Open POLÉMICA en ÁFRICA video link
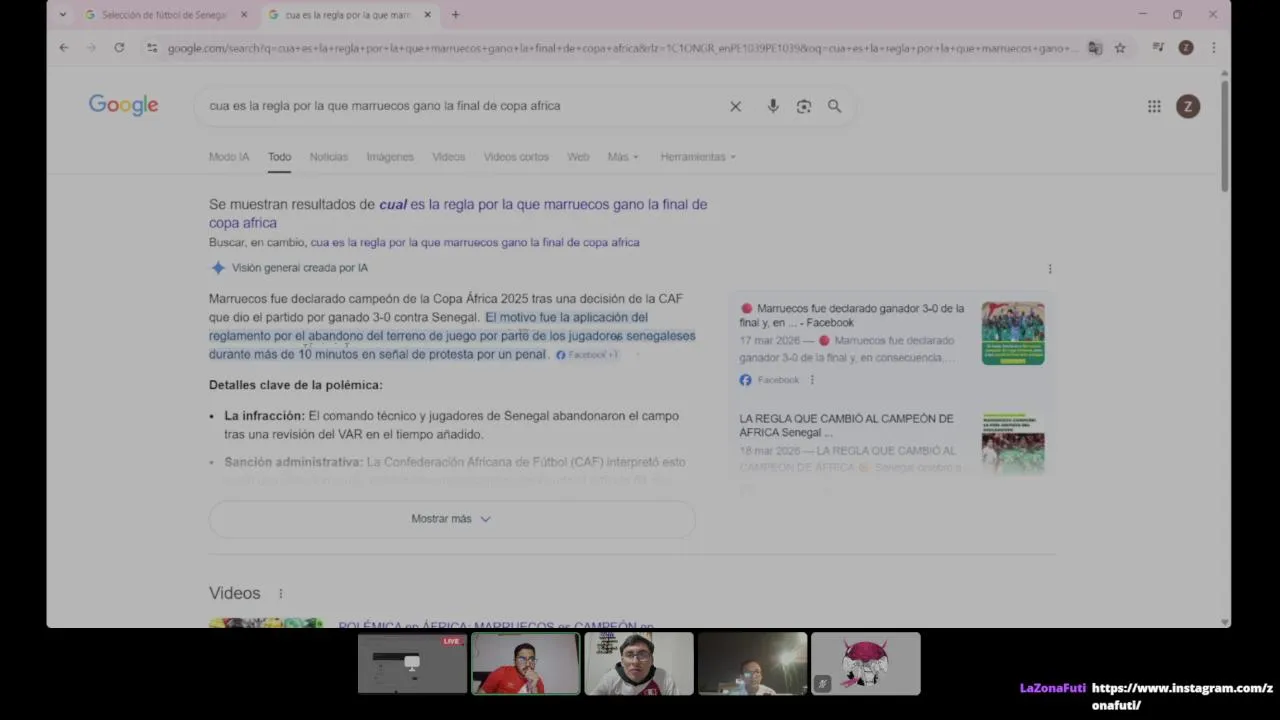1280x720 pixels. (x=496, y=626)
